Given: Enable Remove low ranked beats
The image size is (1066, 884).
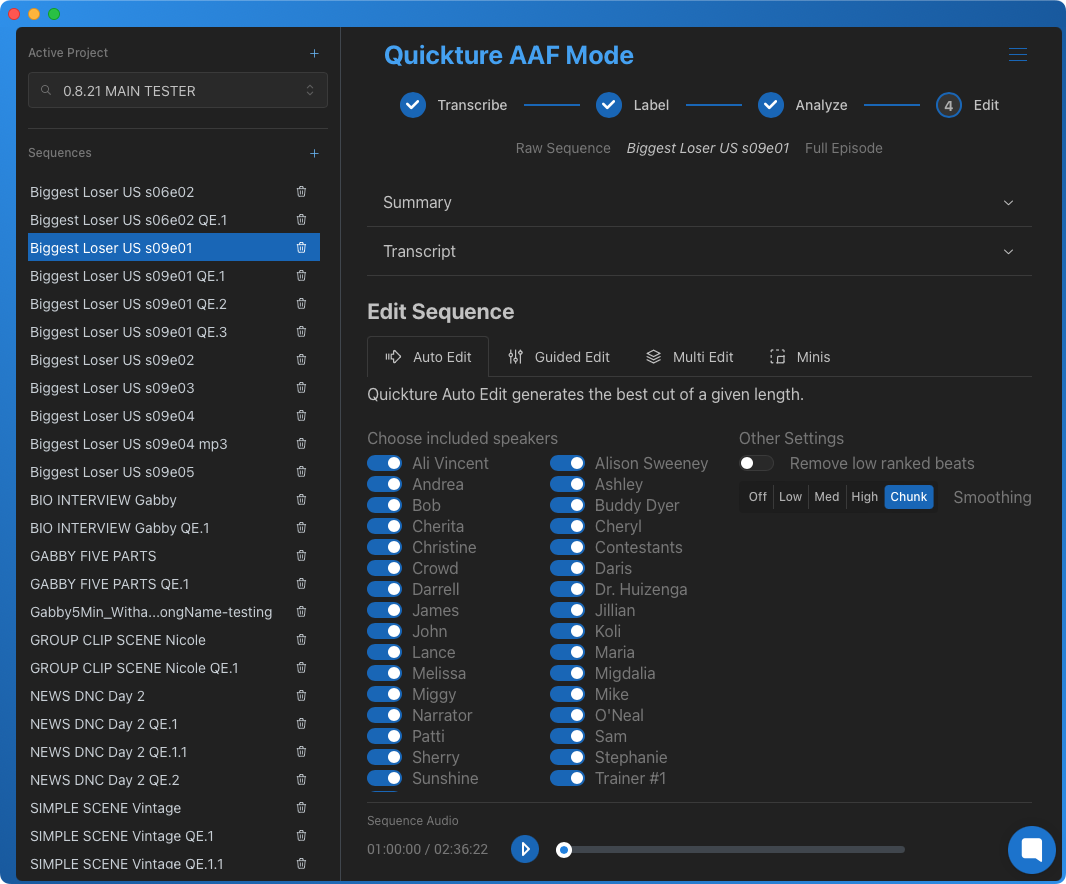Looking at the screenshot, I should [757, 463].
